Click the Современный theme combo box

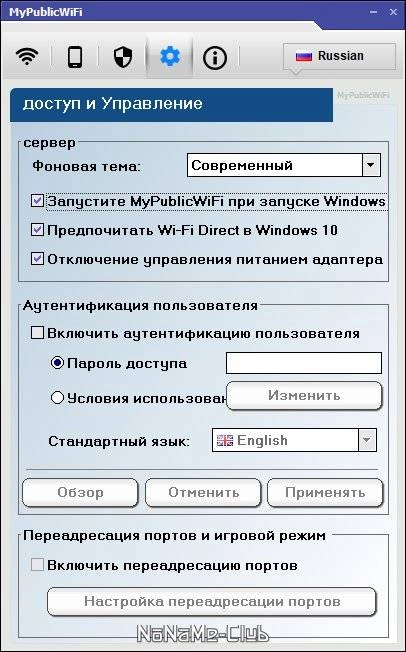pos(284,165)
